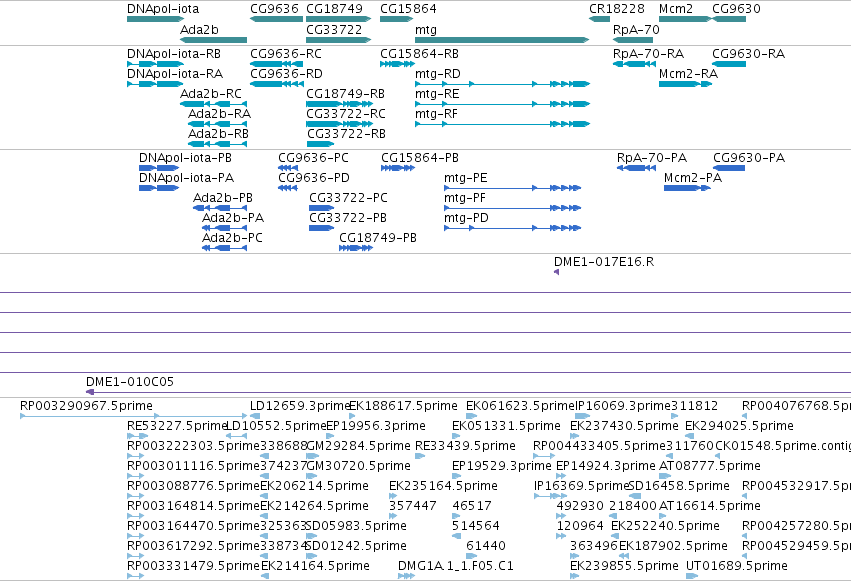Select transcript DNApol-iota-RB label
The image size is (851, 581).
click(174, 54)
